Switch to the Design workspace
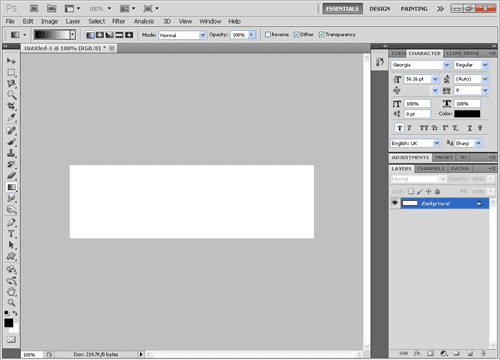 (380, 9)
